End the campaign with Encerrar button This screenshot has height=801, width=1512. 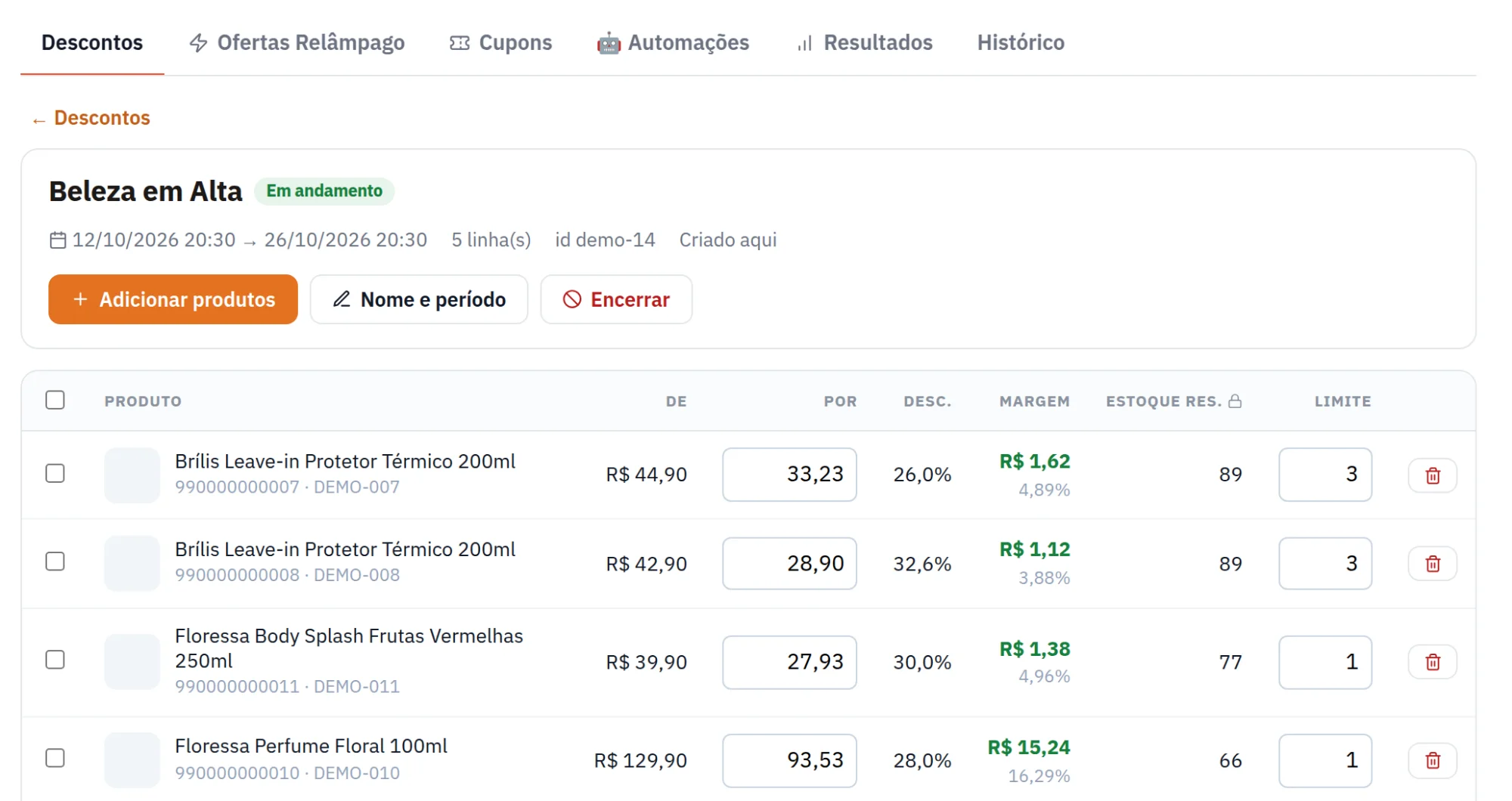[616, 299]
